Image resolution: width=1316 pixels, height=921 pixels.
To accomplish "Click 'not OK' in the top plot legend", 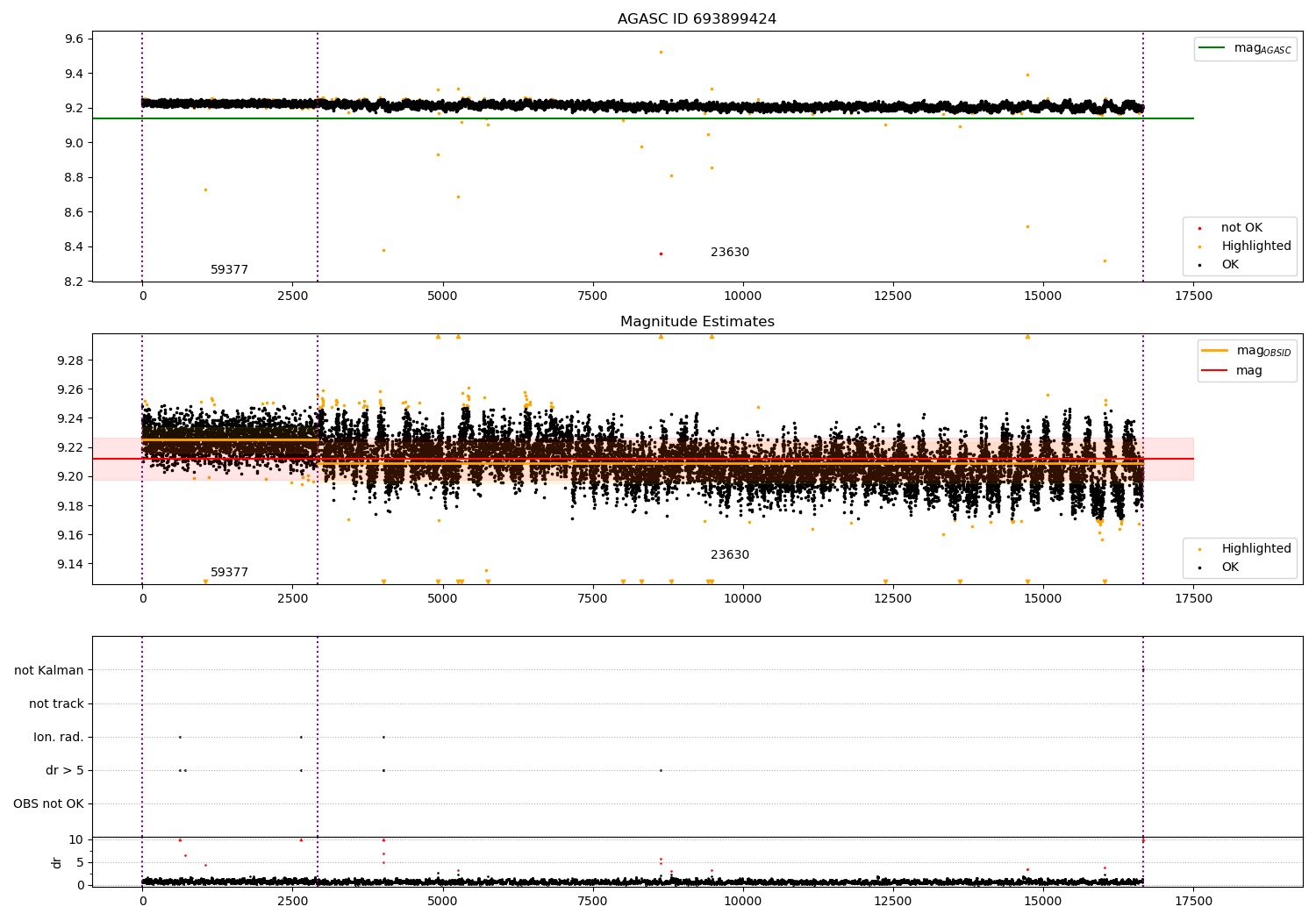I will pyautogui.click(x=1241, y=228).
